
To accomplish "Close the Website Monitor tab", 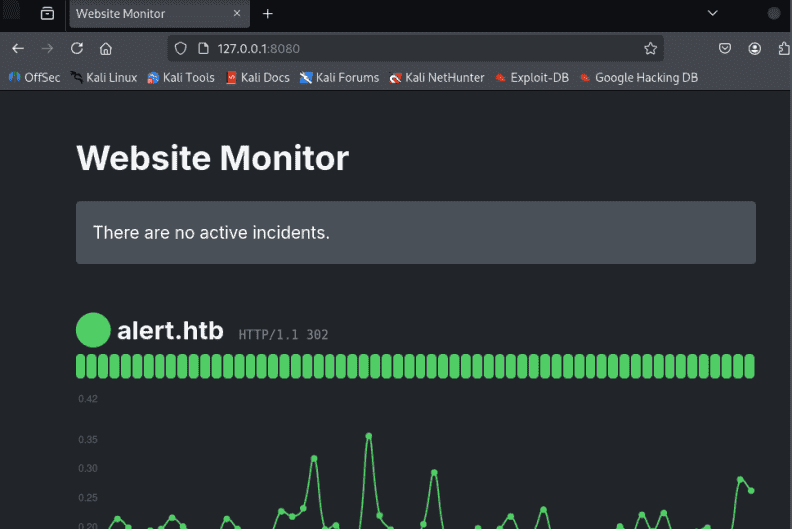I will pyautogui.click(x=237, y=14).
